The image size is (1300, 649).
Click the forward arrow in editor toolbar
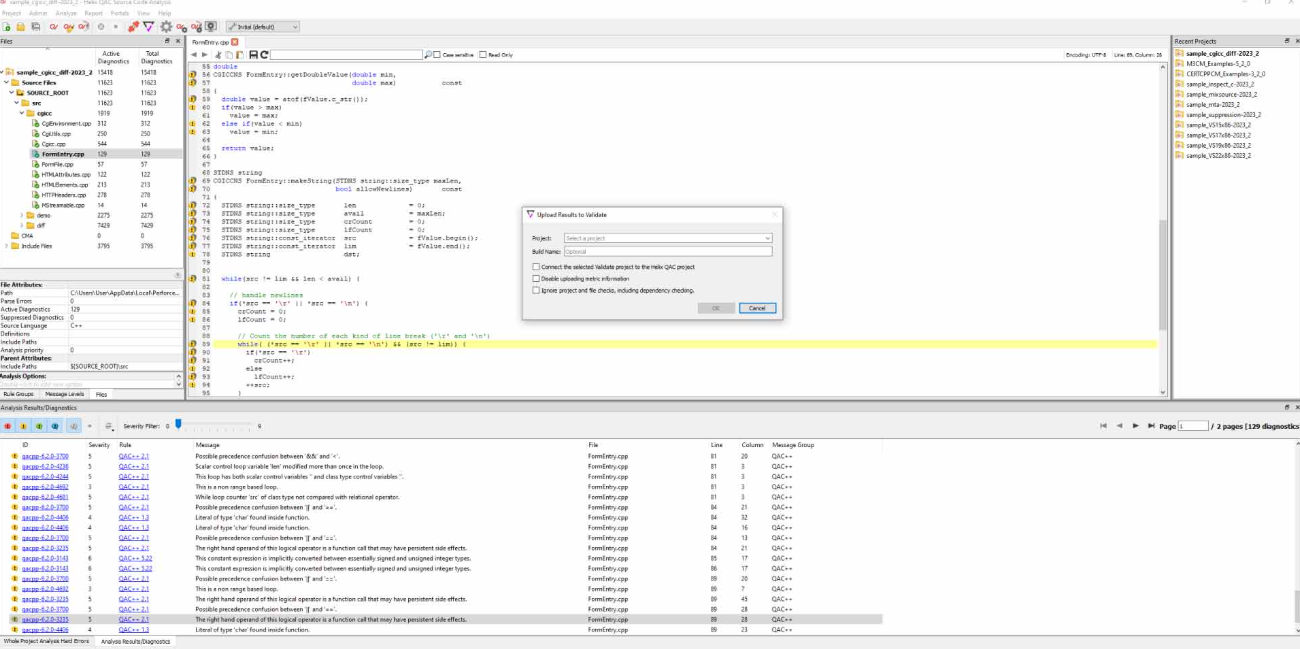(205, 55)
